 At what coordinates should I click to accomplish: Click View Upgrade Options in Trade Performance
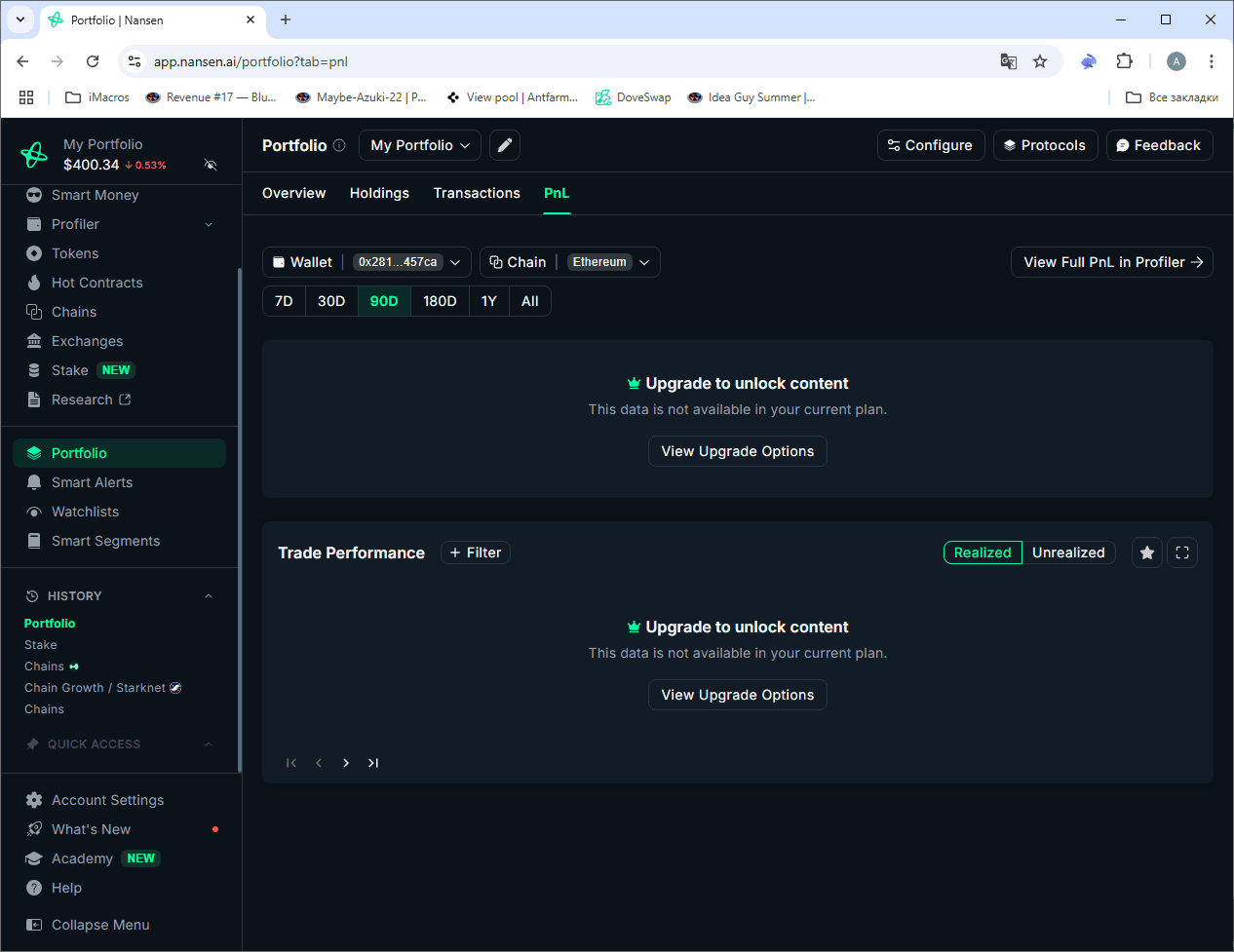[x=738, y=695]
